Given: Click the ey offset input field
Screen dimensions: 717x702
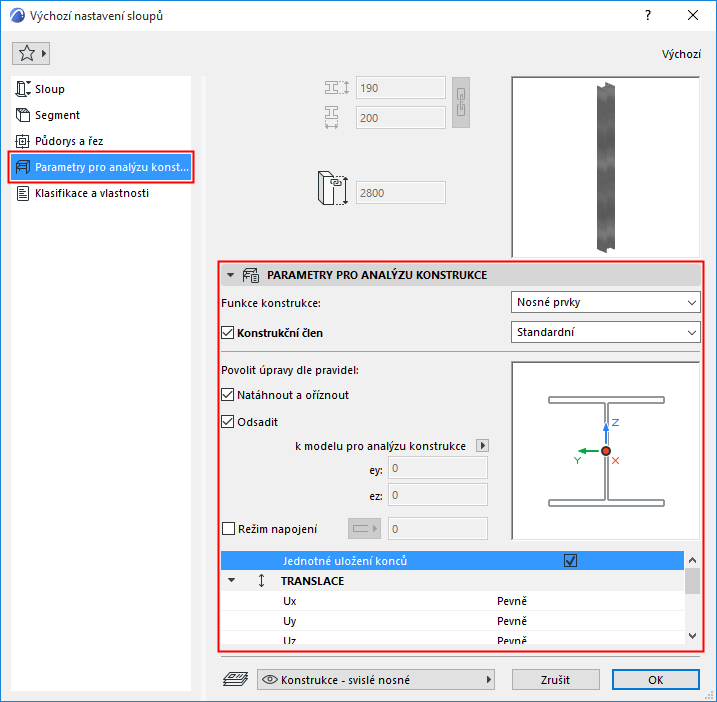Looking at the screenshot, I should pyautogui.click(x=438, y=468).
